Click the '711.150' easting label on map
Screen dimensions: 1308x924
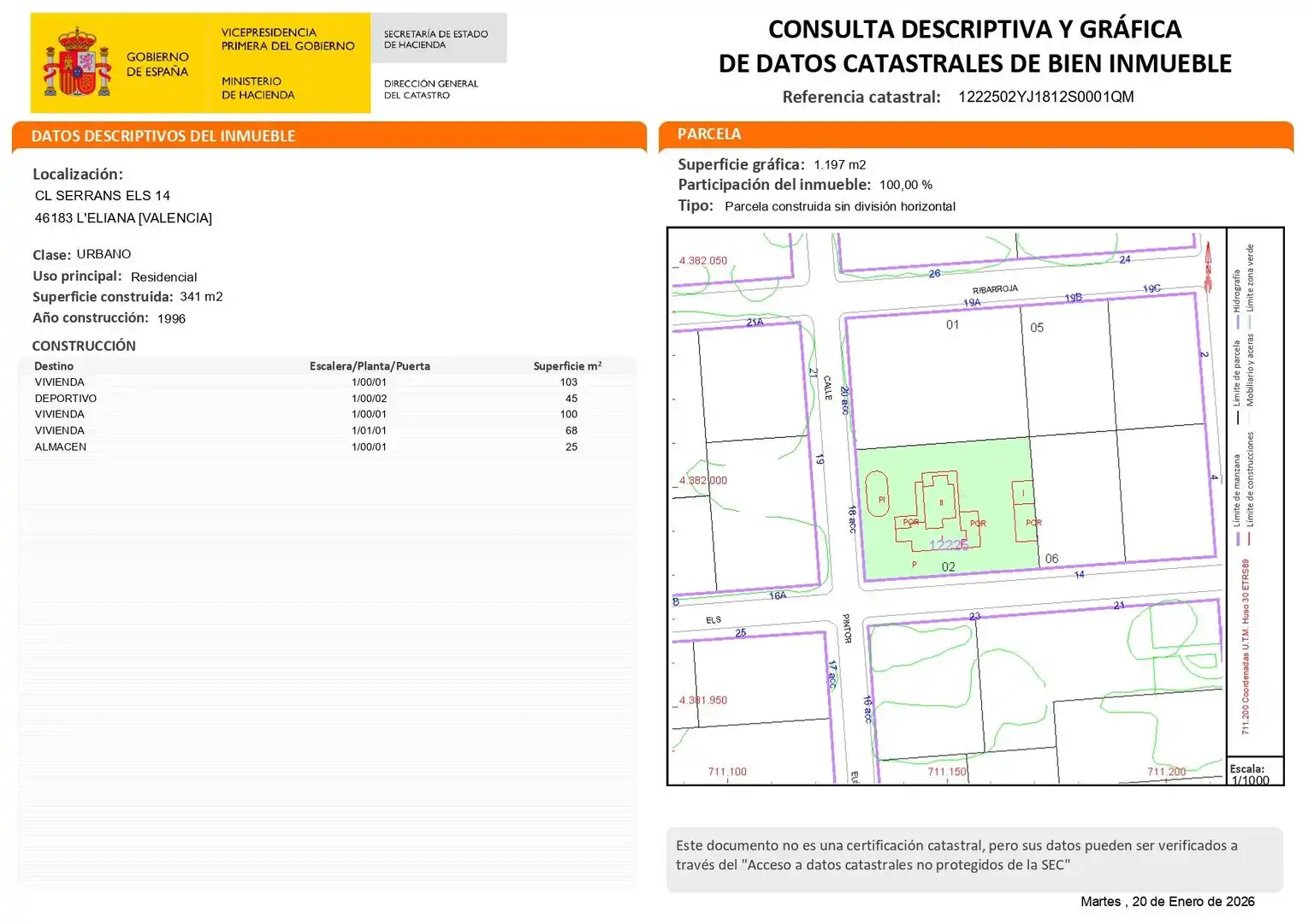pyautogui.click(x=947, y=772)
